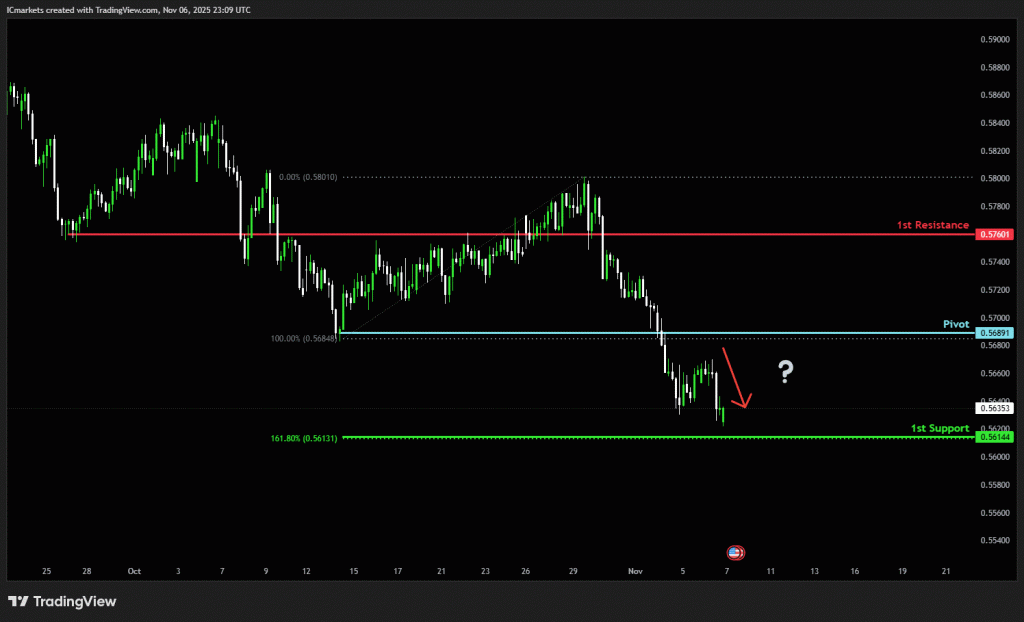The width and height of the screenshot is (1024, 622).
Task: Click the Oct label on time axis
Action: click(x=134, y=571)
